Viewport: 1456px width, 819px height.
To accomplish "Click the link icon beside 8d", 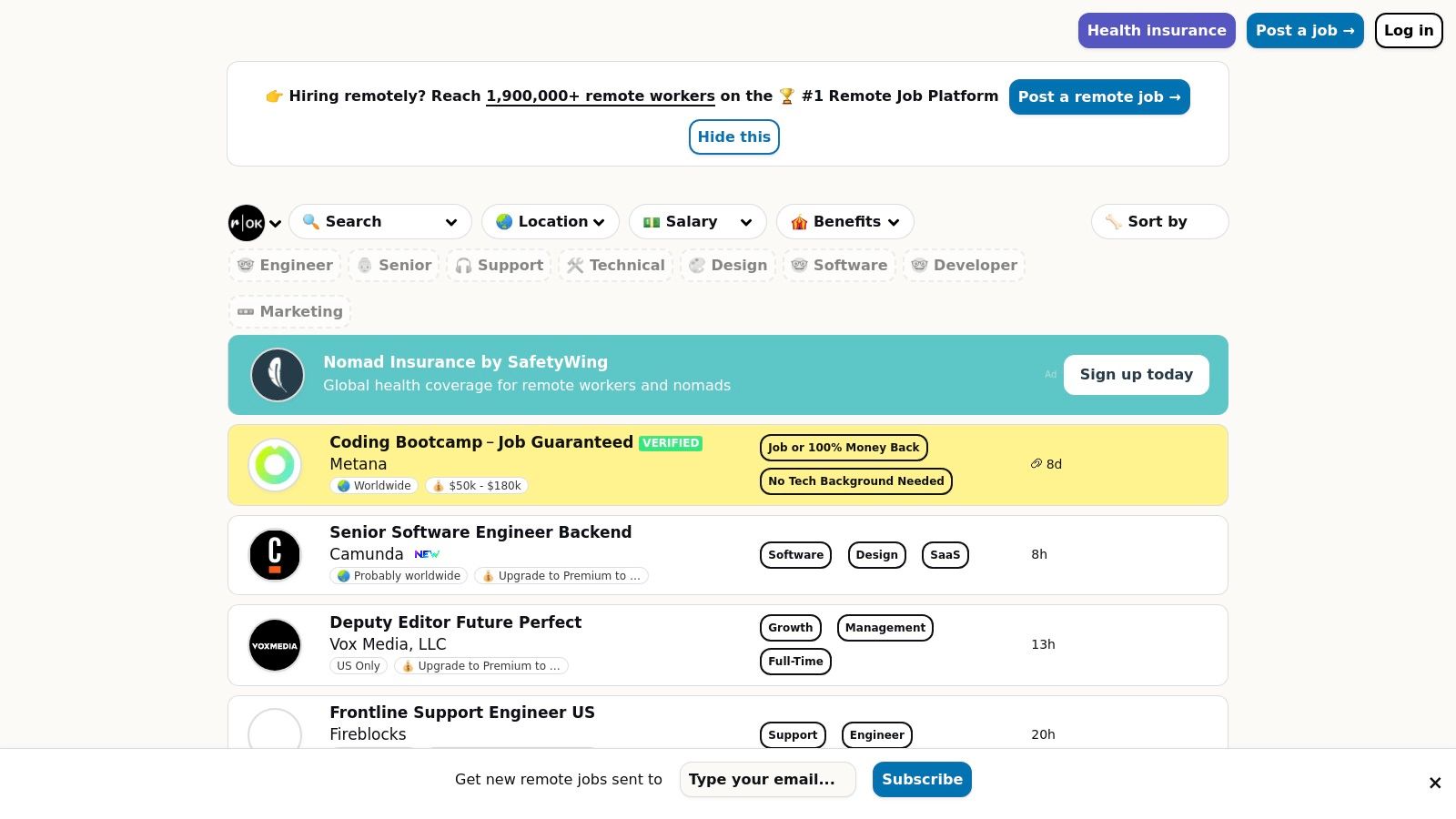I will [x=1036, y=464].
